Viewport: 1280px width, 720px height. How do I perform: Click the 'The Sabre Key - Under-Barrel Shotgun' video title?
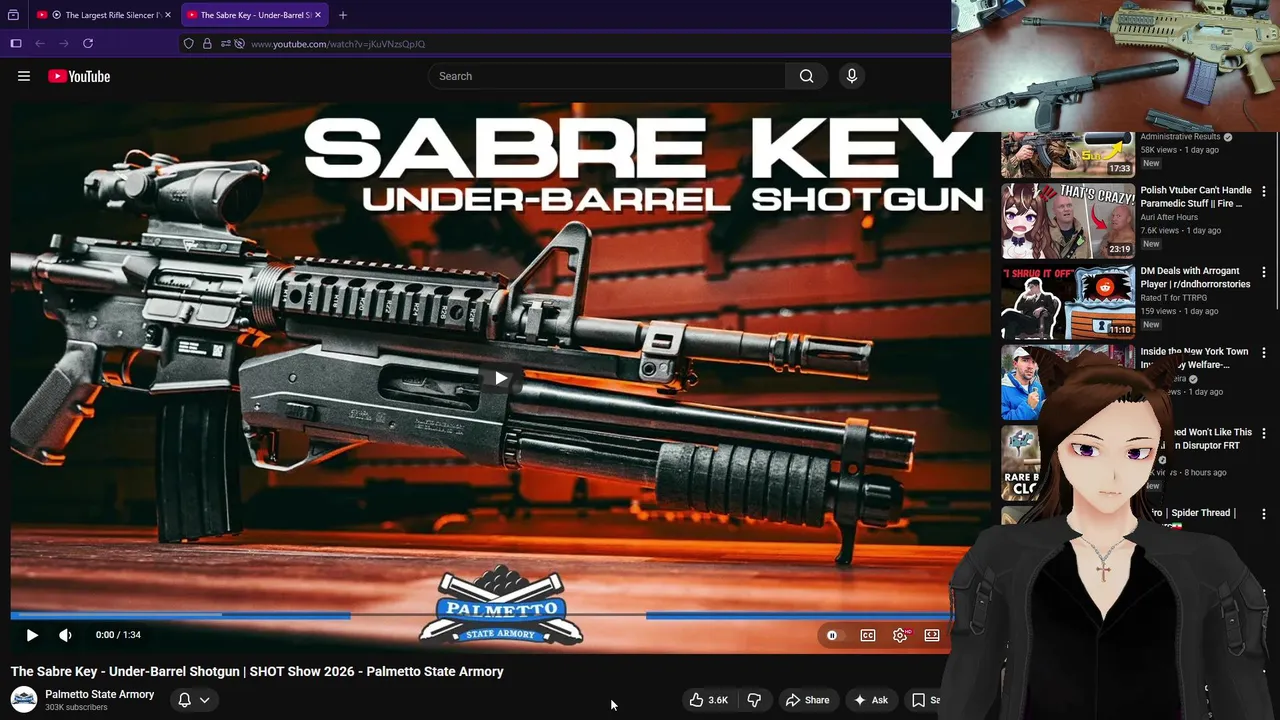click(257, 672)
